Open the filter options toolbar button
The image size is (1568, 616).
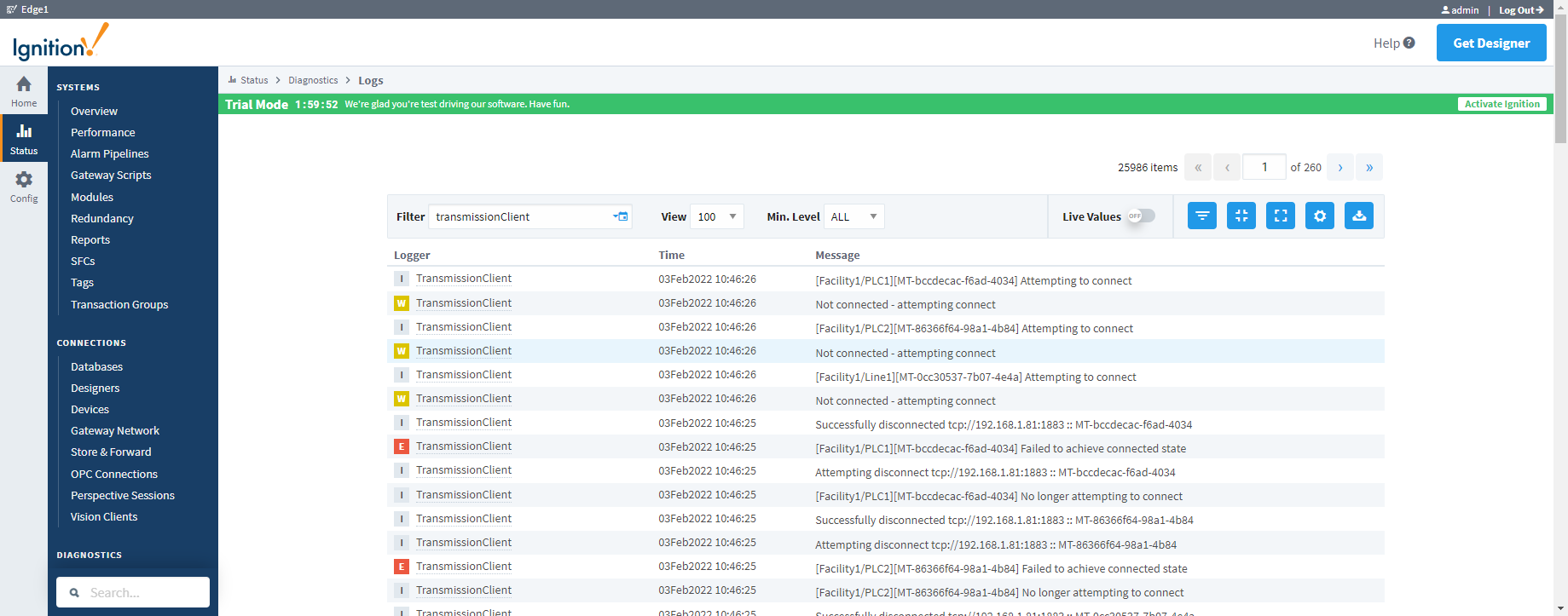click(x=1202, y=216)
